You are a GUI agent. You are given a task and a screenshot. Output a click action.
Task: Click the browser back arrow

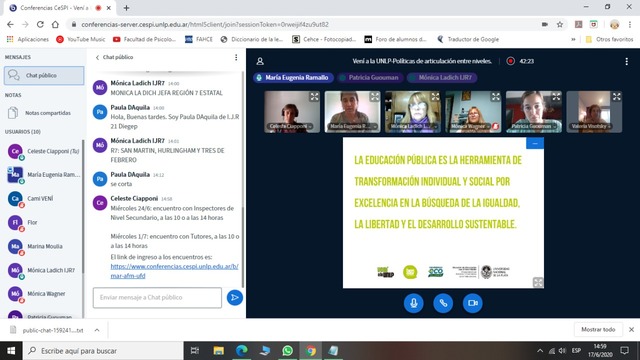pos(10,24)
